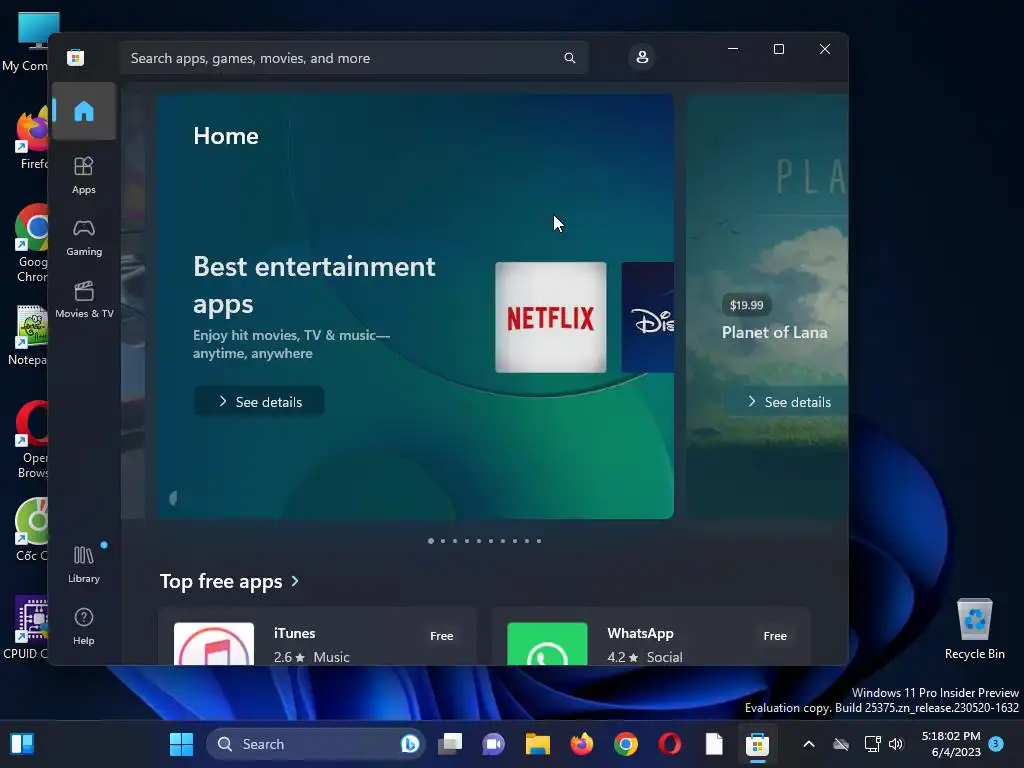Screen dimensions: 1024x768
Task: Focus the Store search box
Action: click(x=354, y=58)
